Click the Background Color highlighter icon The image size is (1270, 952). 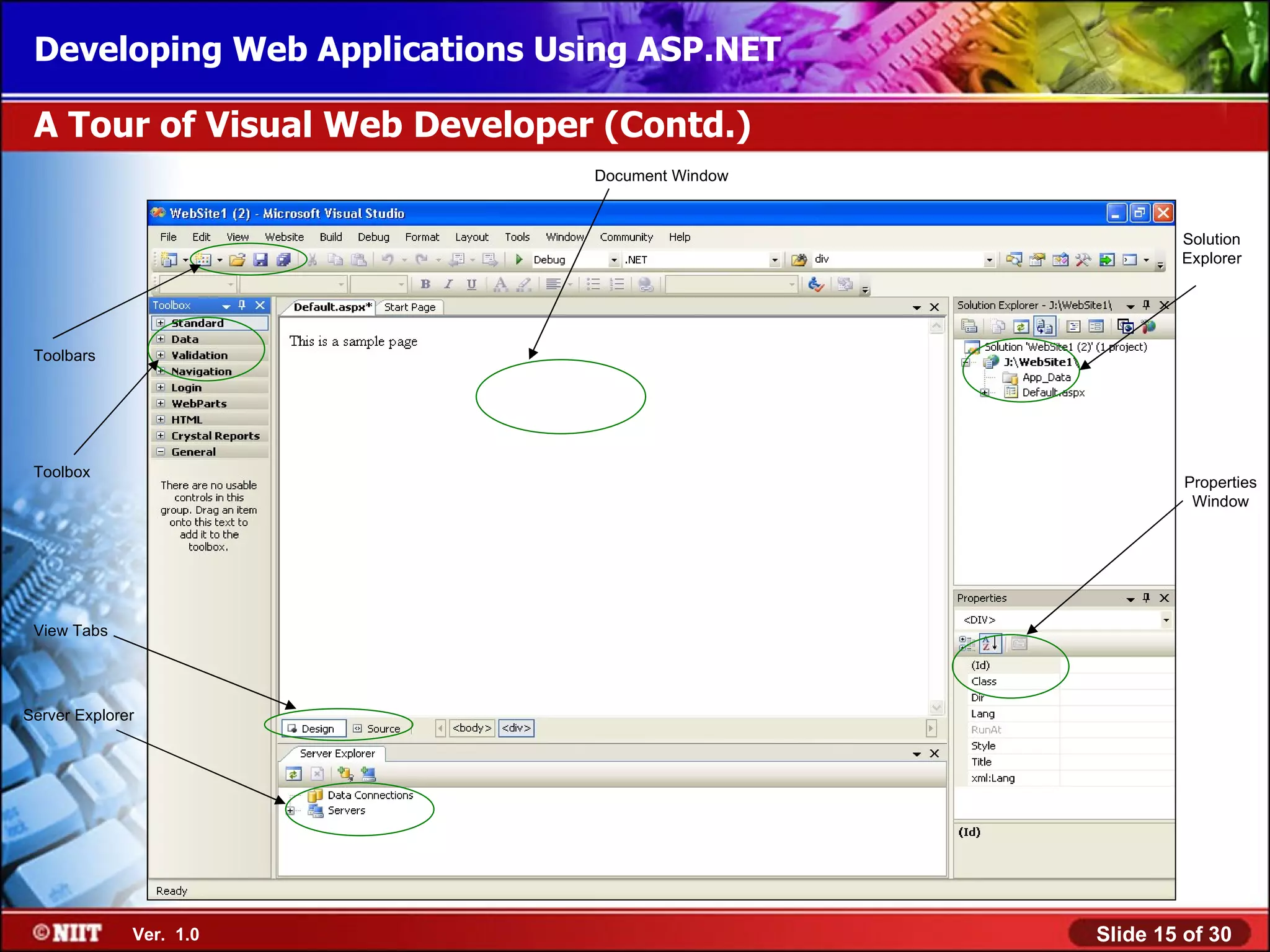point(525,284)
